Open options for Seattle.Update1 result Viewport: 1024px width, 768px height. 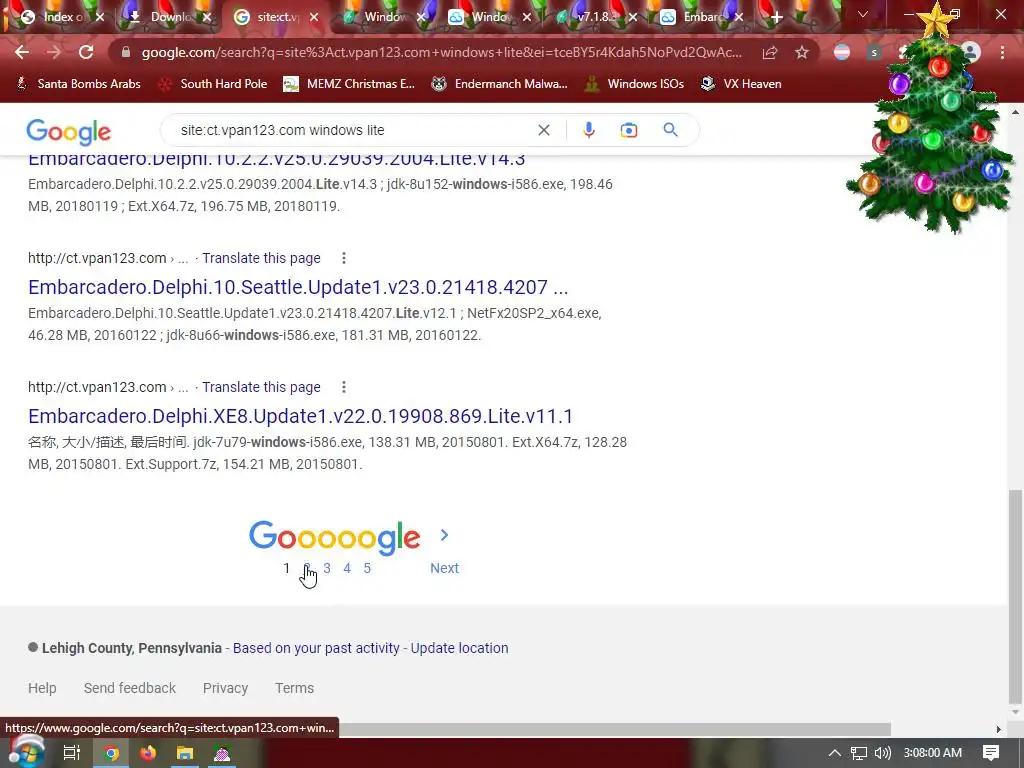[344, 258]
